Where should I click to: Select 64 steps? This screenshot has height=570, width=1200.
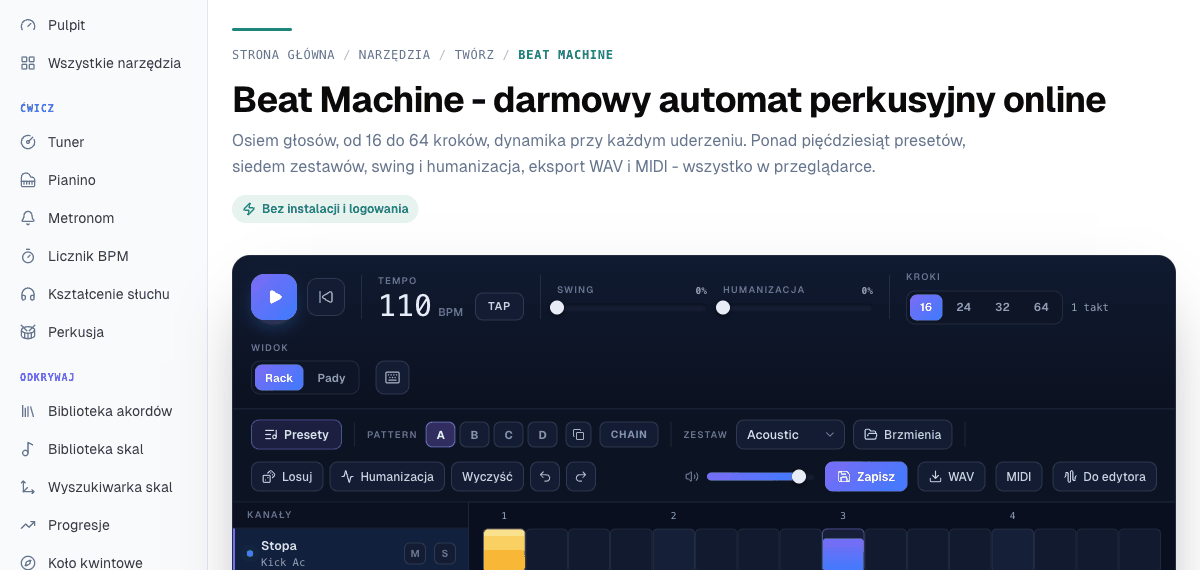1041,307
